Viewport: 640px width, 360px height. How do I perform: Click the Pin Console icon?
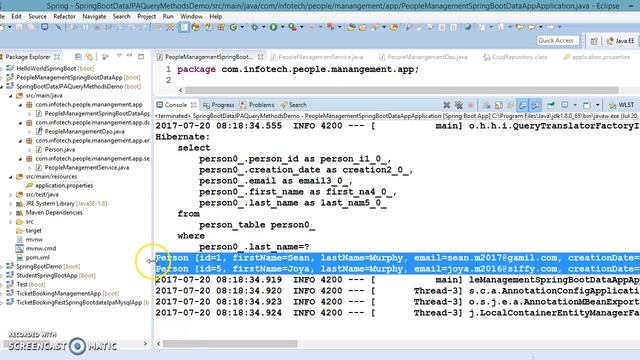pyautogui.click(x=551, y=105)
